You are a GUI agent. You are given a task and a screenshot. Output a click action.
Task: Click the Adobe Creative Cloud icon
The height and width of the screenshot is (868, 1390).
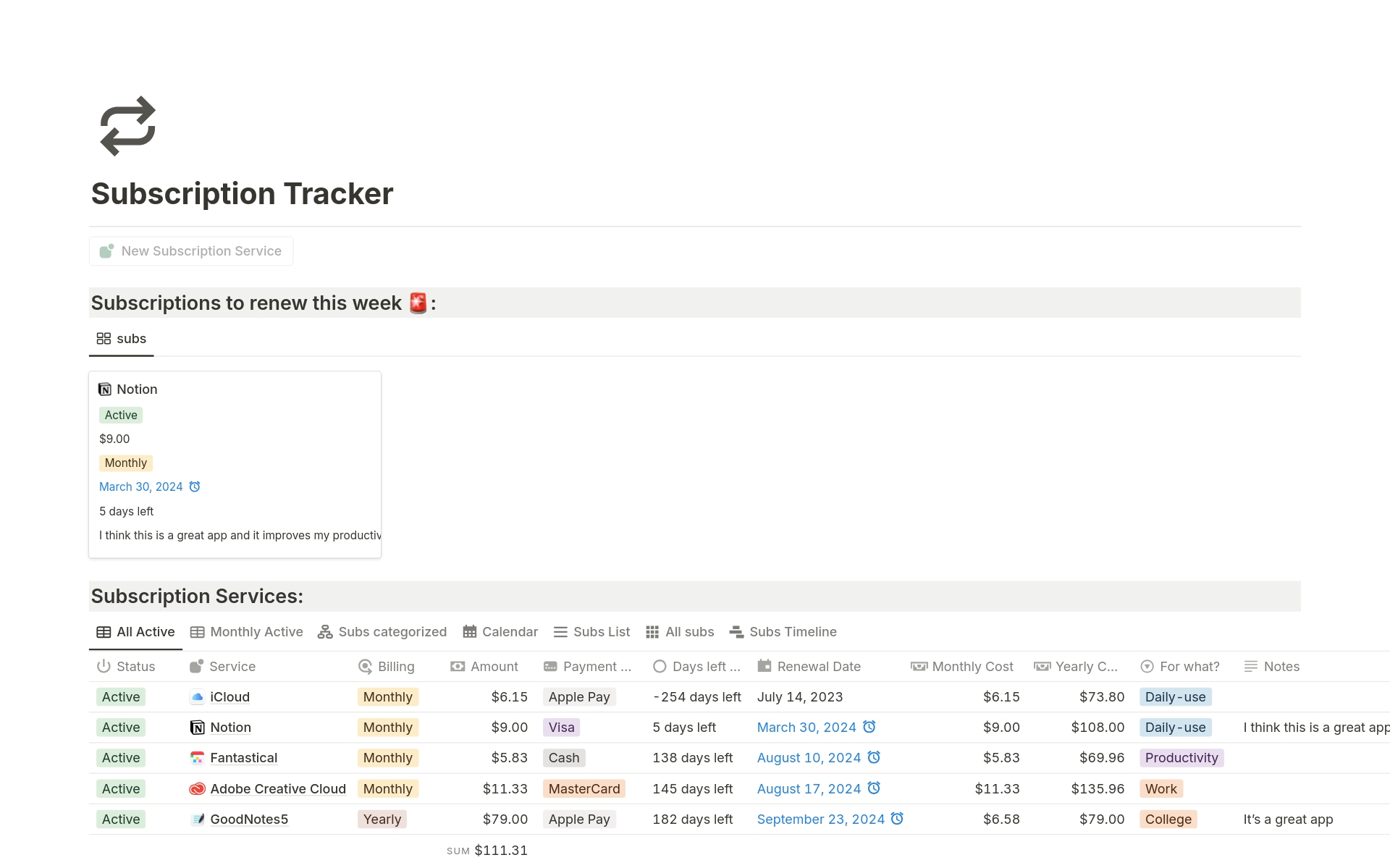coord(196,788)
